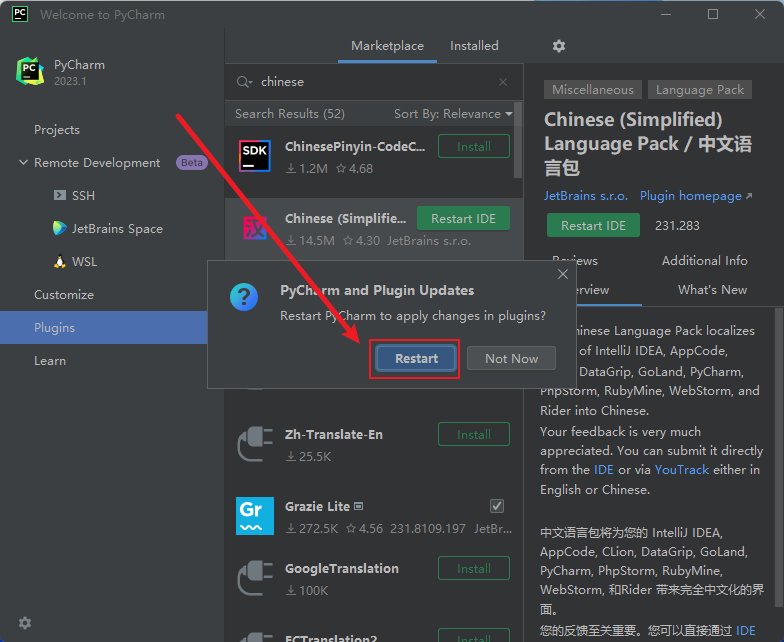784x642 pixels.
Task: Click version number 231.283
Action: 677,226
